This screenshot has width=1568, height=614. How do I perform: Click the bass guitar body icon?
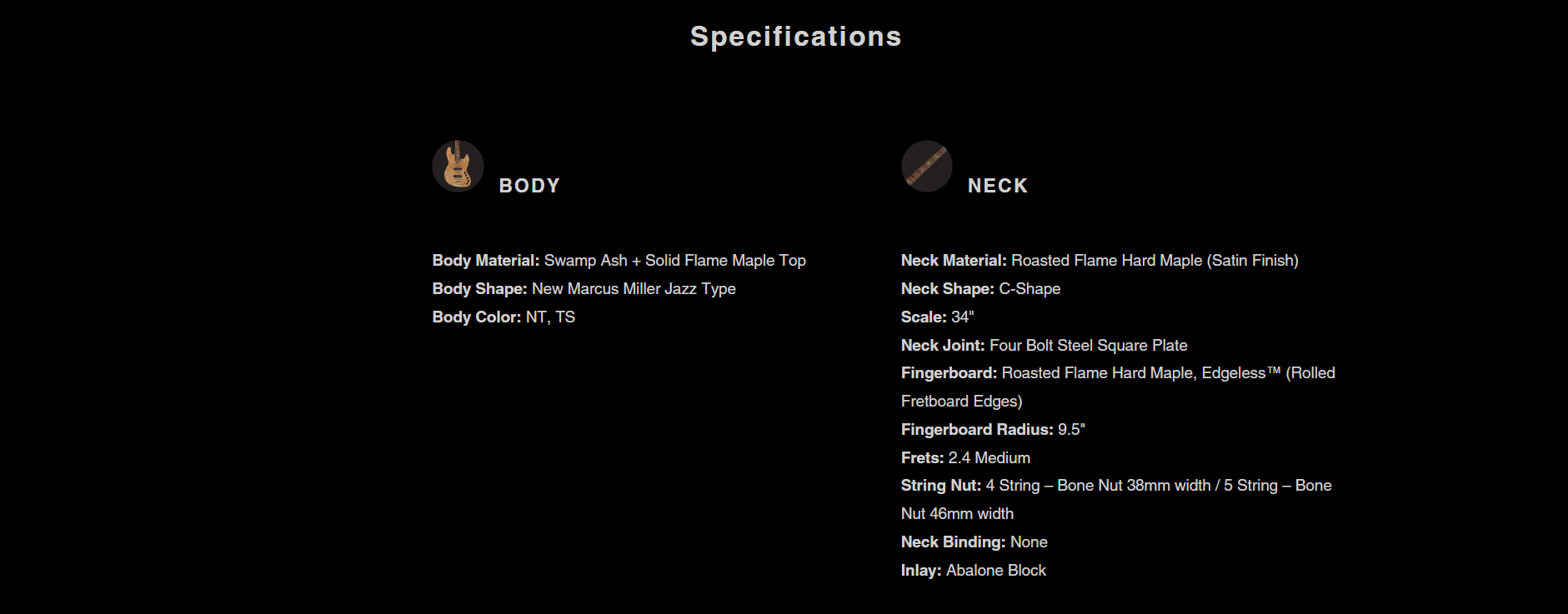(458, 166)
